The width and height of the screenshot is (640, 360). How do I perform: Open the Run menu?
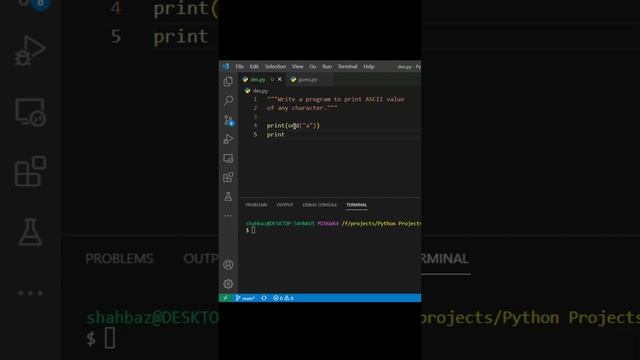point(327,67)
